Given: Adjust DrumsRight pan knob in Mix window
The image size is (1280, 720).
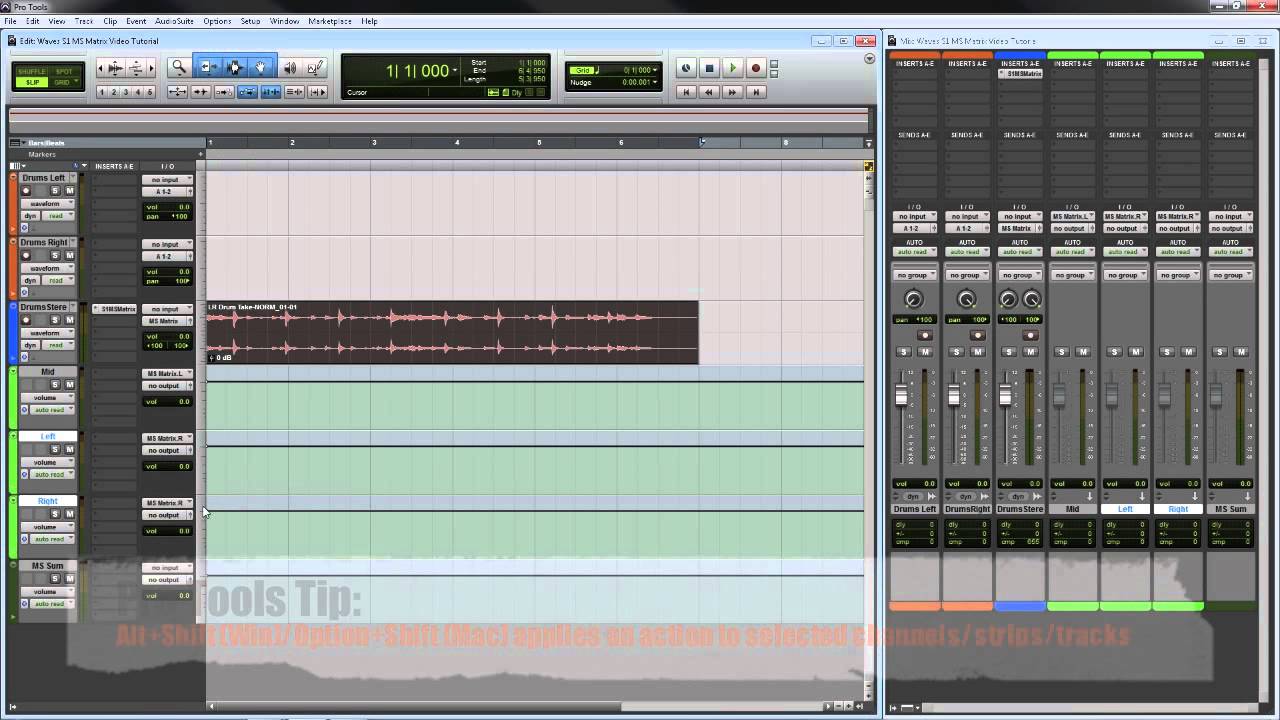Looking at the screenshot, I should coord(966,299).
